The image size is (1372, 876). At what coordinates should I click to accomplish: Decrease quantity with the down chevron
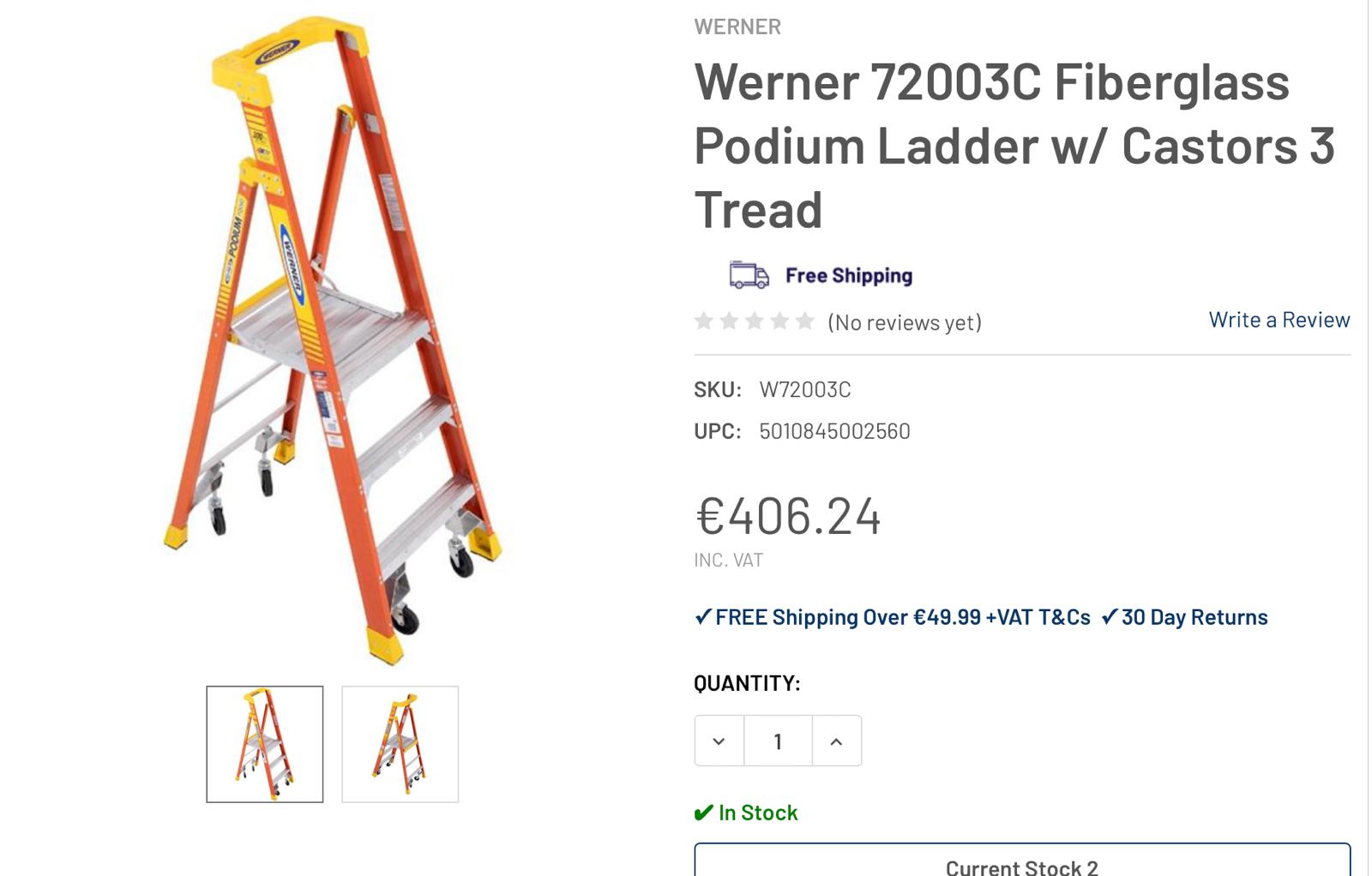coord(719,741)
